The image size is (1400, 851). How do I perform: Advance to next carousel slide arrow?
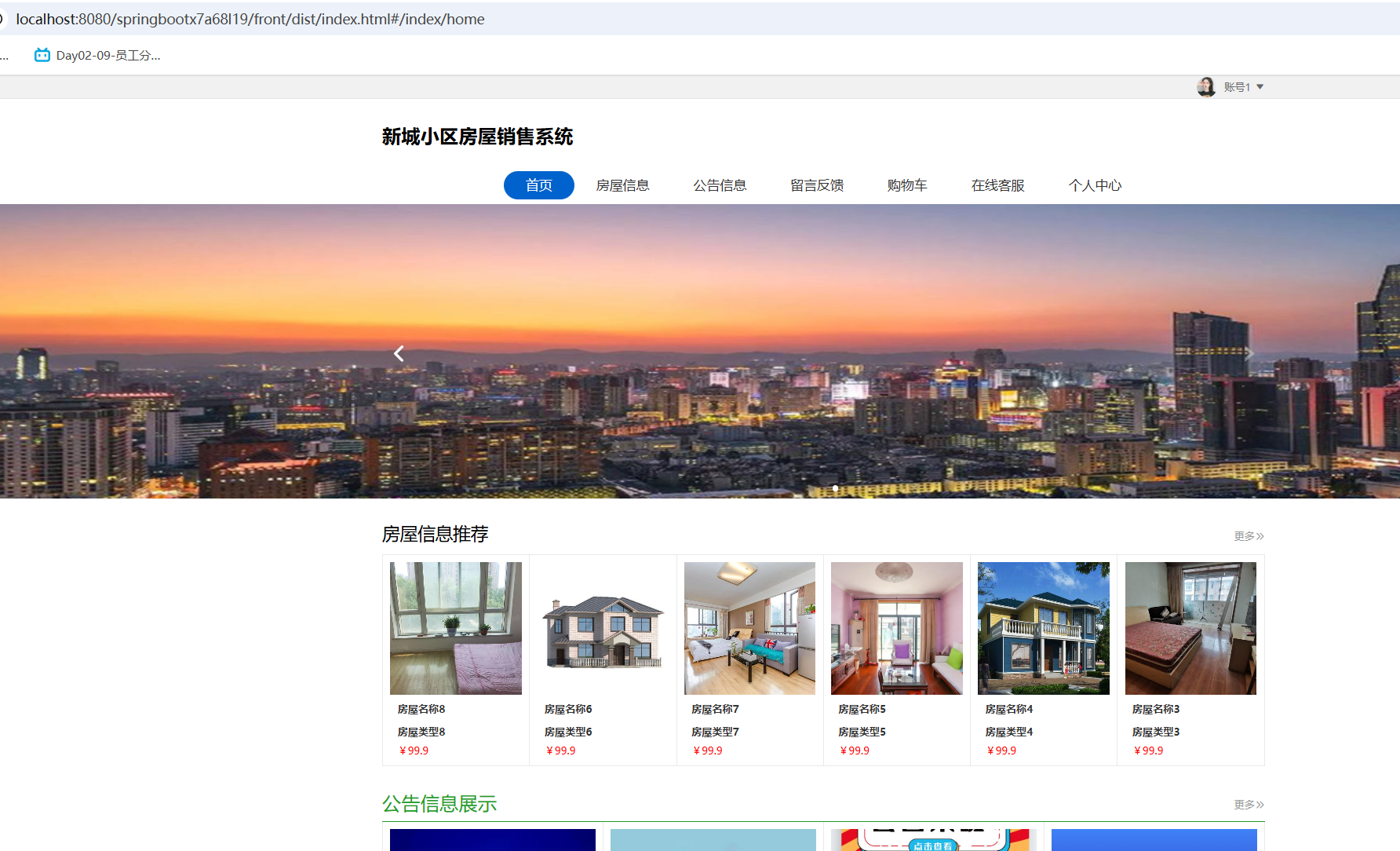(x=1249, y=354)
